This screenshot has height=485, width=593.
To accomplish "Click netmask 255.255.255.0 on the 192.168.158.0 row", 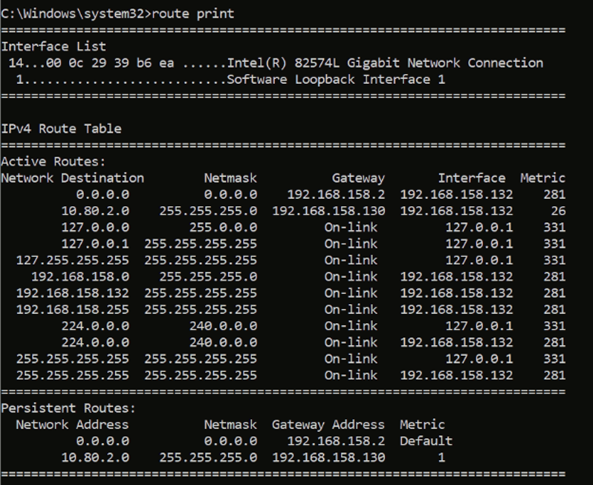I will pyautogui.click(x=208, y=277).
